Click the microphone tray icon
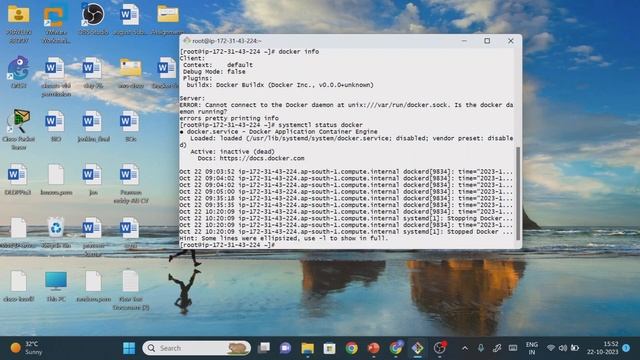Viewport: 640px width, 360px height. [481, 348]
